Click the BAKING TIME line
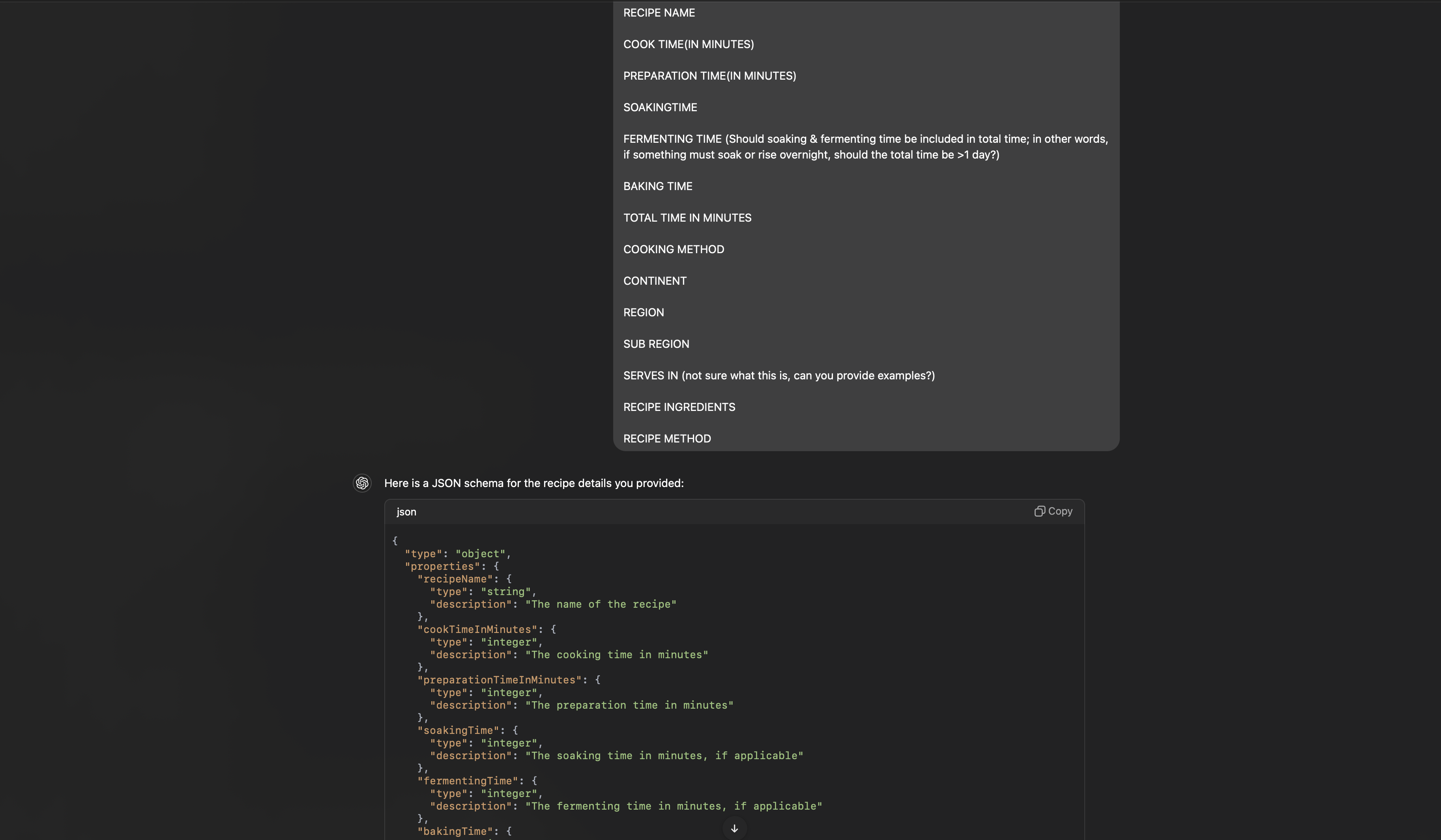Screen dimensions: 1441x840 (x=658, y=186)
